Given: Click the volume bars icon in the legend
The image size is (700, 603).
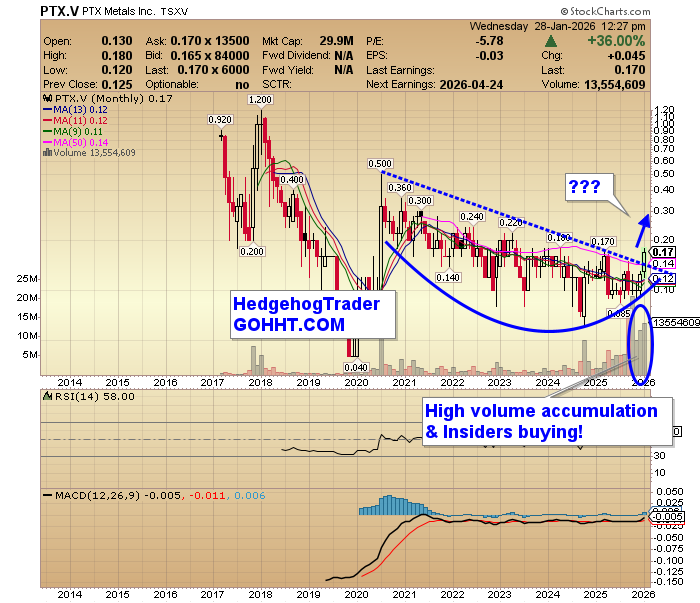Looking at the screenshot, I should [47, 153].
